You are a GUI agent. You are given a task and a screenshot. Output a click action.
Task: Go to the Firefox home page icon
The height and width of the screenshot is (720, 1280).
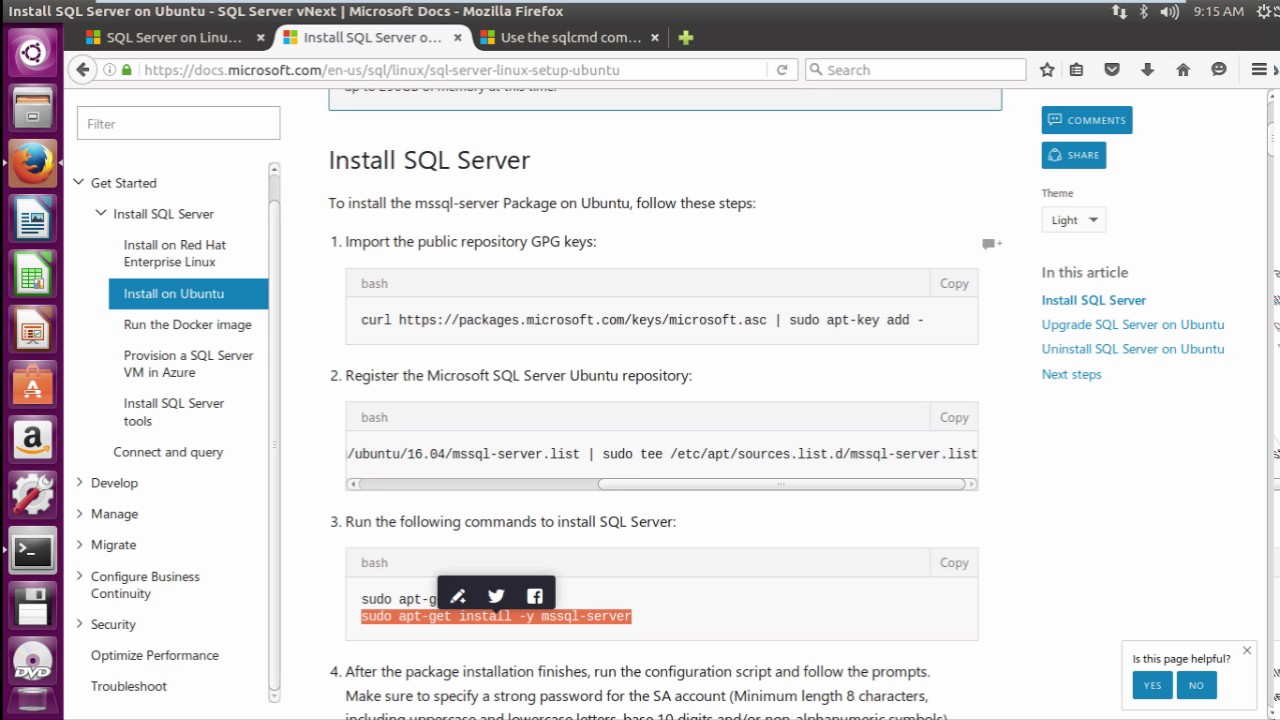(1183, 70)
